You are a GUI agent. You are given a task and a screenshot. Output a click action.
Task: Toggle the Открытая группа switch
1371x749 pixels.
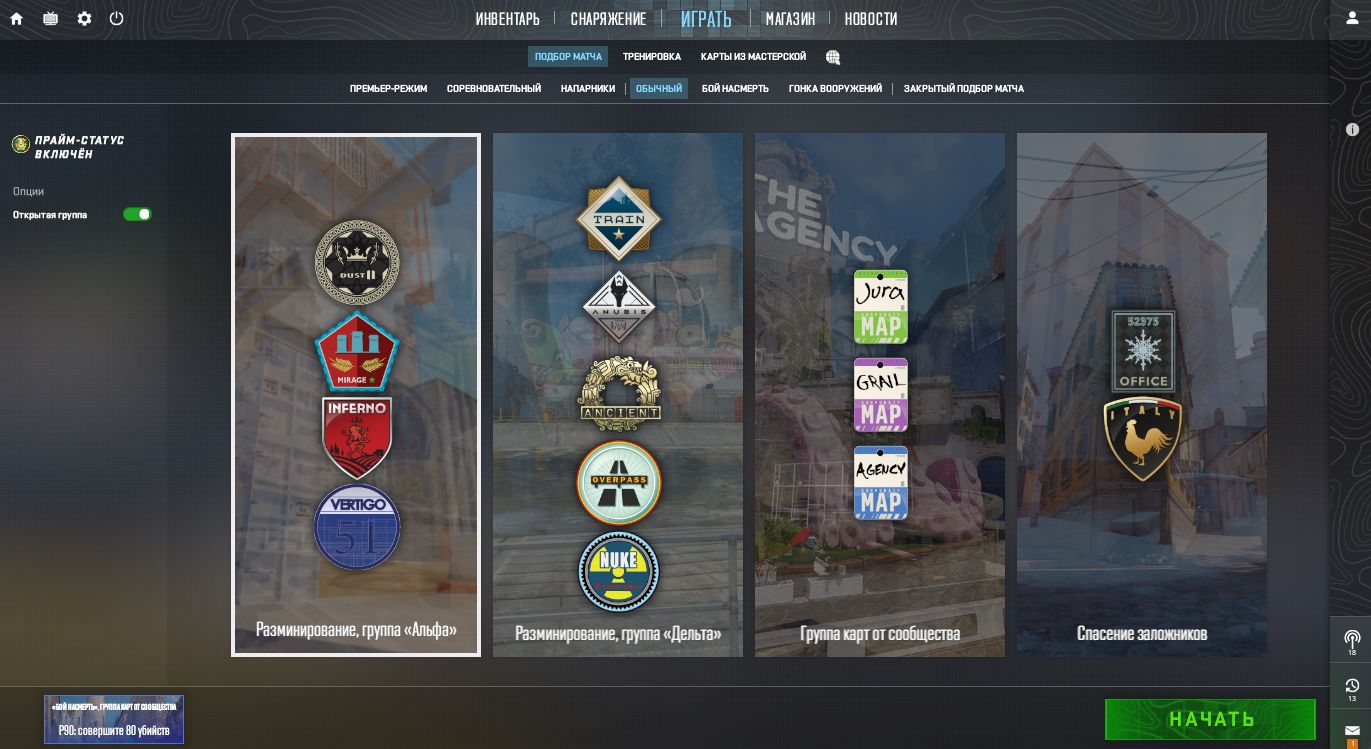pyautogui.click(x=137, y=215)
